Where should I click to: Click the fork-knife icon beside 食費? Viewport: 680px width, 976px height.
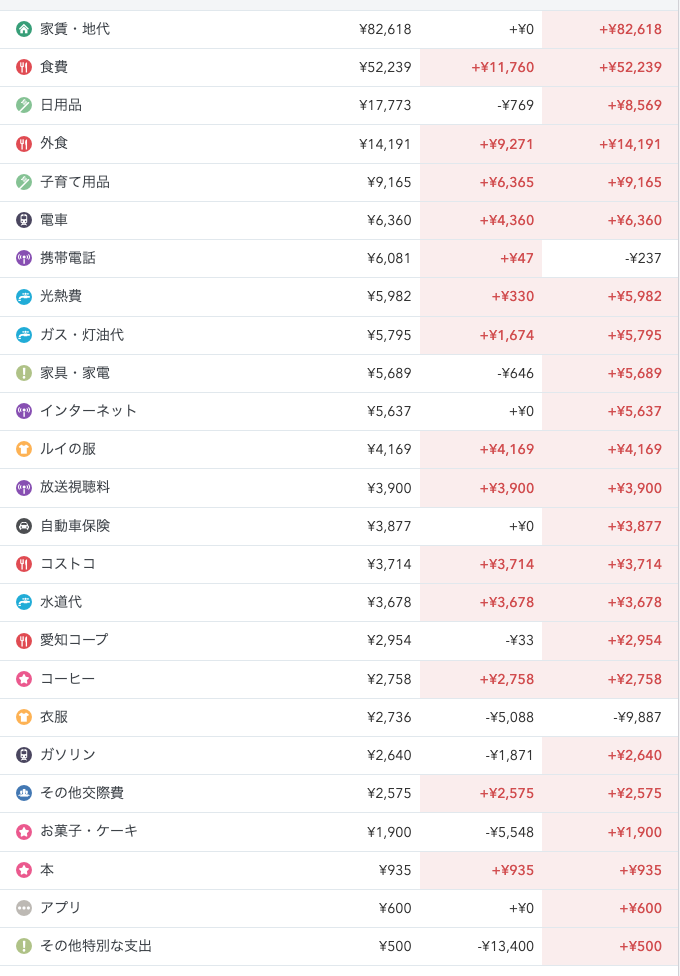pos(24,67)
